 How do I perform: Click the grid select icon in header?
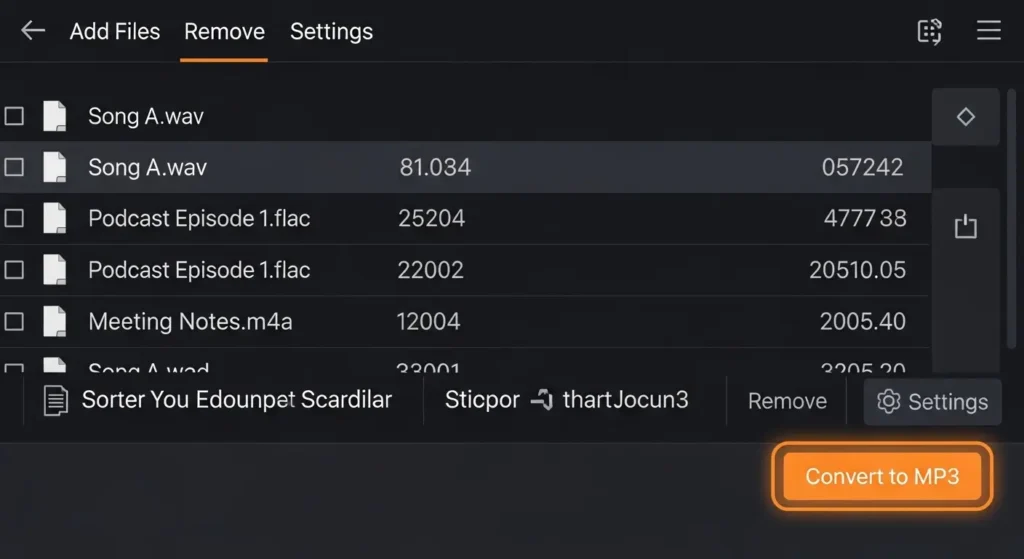coord(929,31)
